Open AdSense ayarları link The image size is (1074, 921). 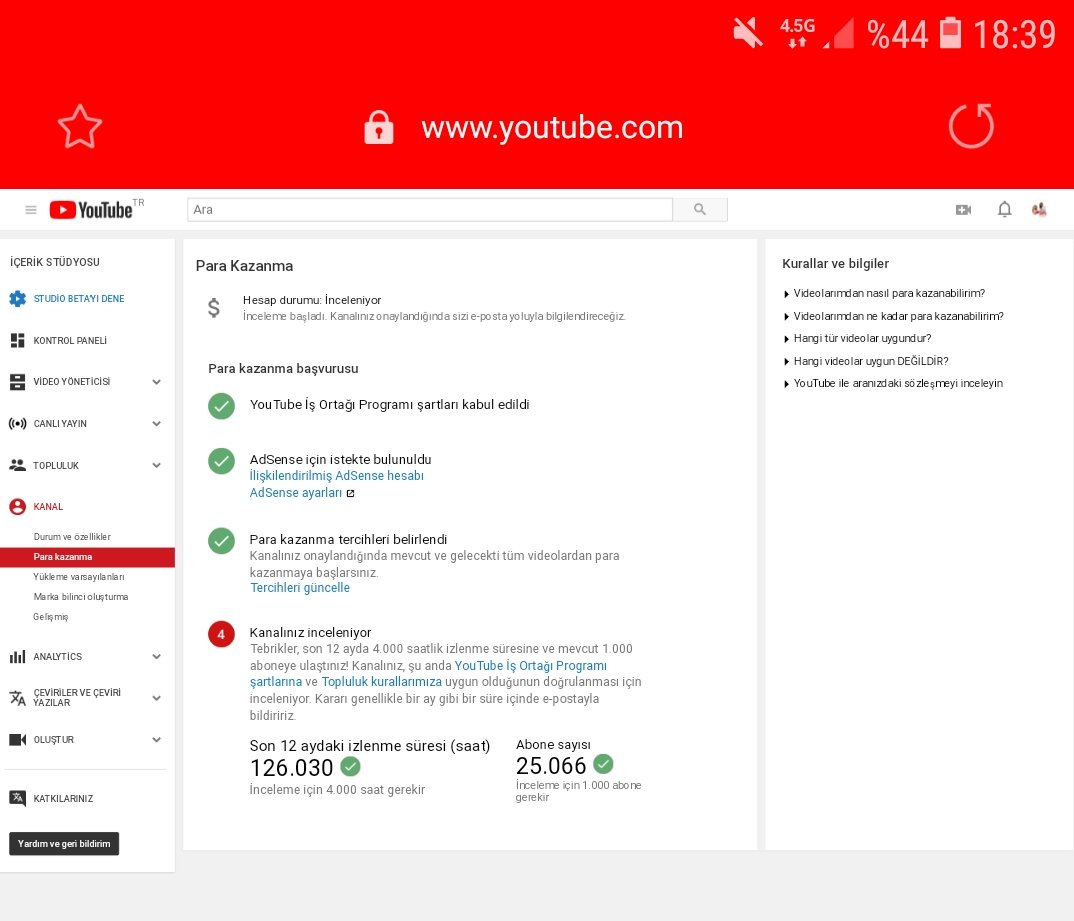click(x=295, y=492)
